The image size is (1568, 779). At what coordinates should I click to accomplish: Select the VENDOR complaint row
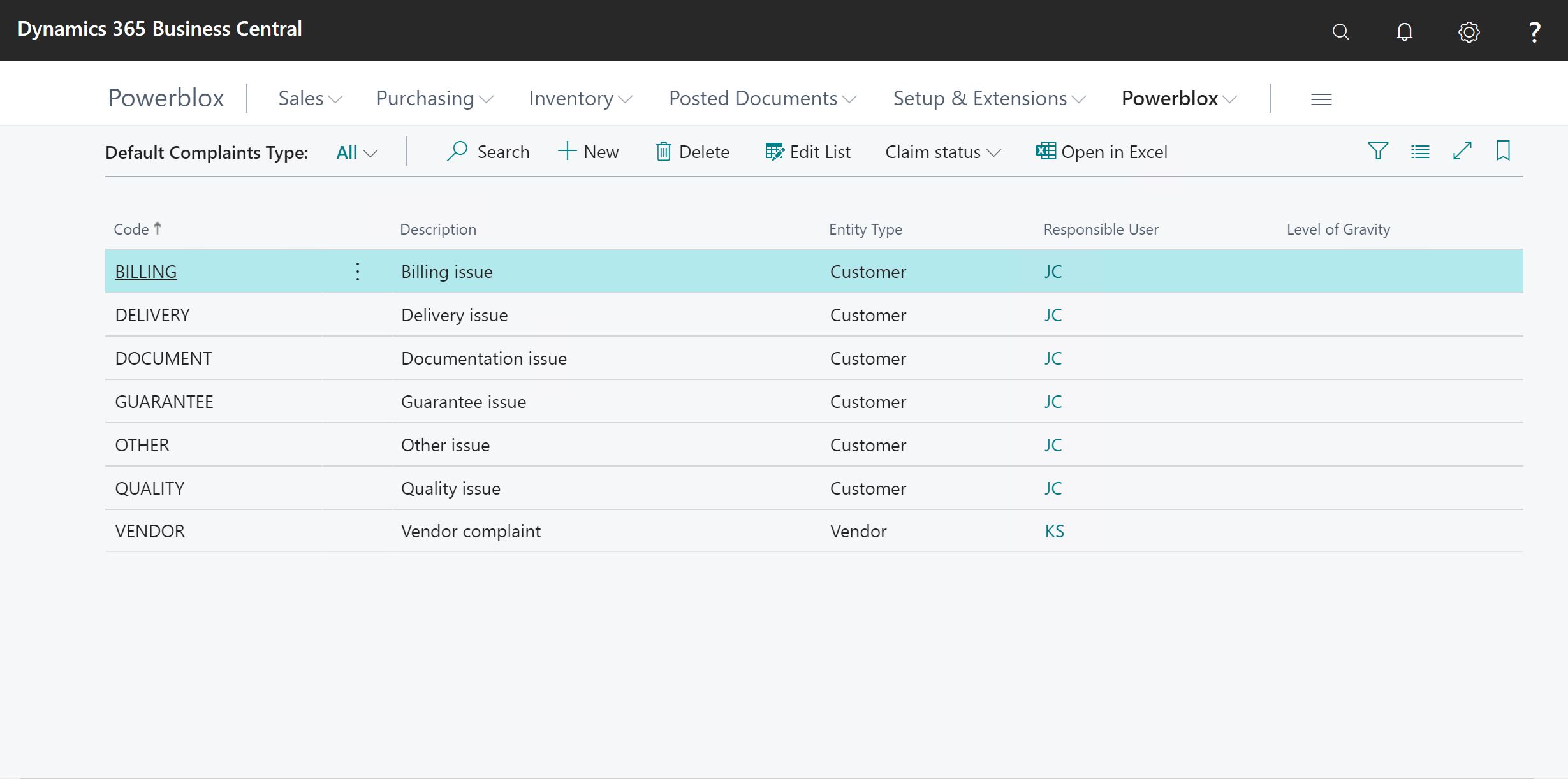click(x=150, y=531)
